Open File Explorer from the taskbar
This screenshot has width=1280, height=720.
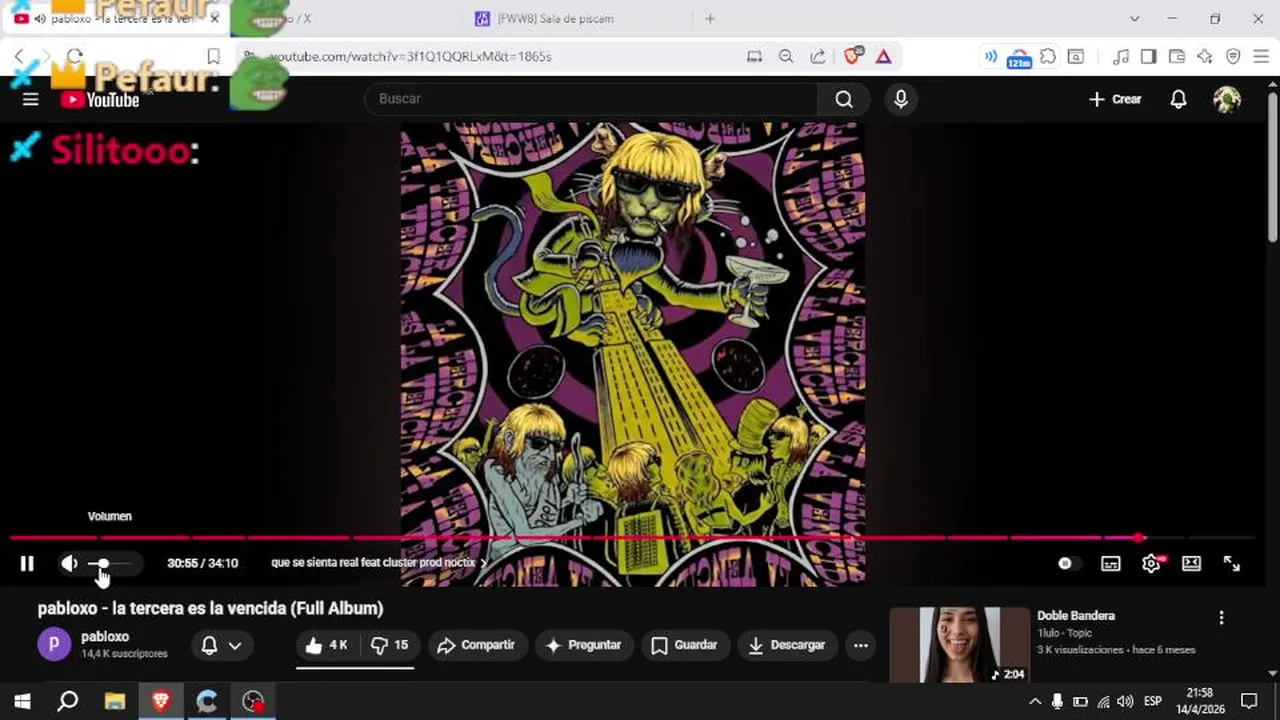(x=114, y=701)
